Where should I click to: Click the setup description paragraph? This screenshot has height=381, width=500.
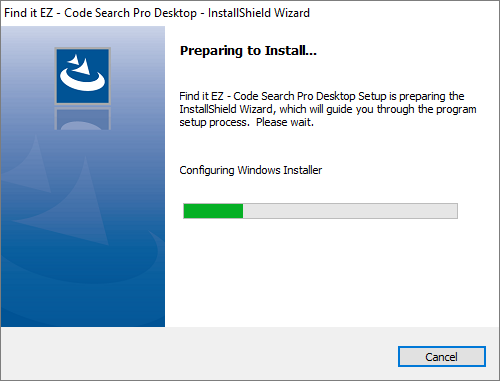[x=328, y=109]
